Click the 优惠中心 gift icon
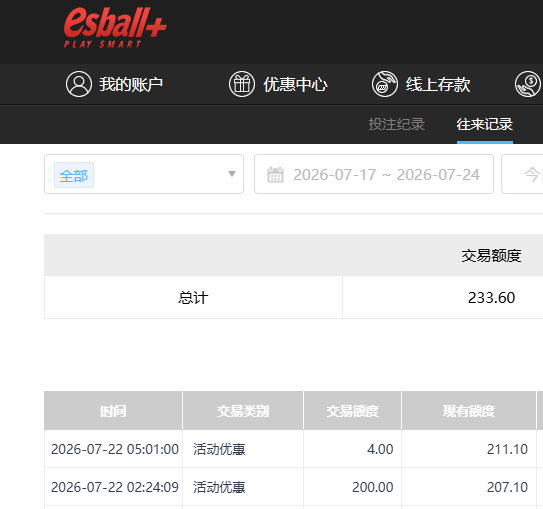This screenshot has width=543, height=509. tap(242, 84)
